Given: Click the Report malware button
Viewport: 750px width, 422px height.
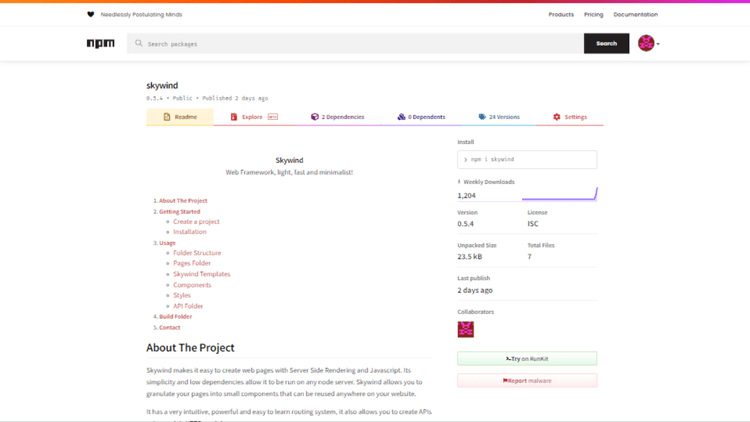Looking at the screenshot, I should pyautogui.click(x=527, y=380).
